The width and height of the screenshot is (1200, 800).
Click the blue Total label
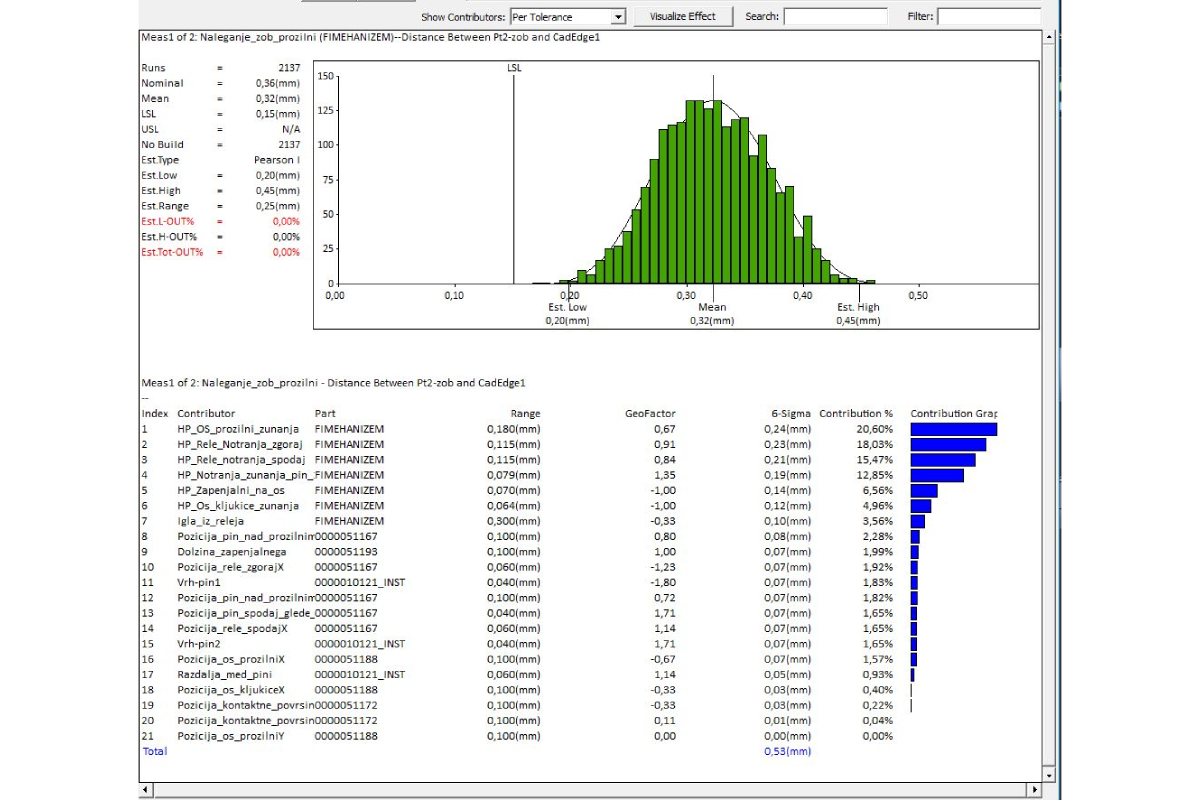point(155,751)
